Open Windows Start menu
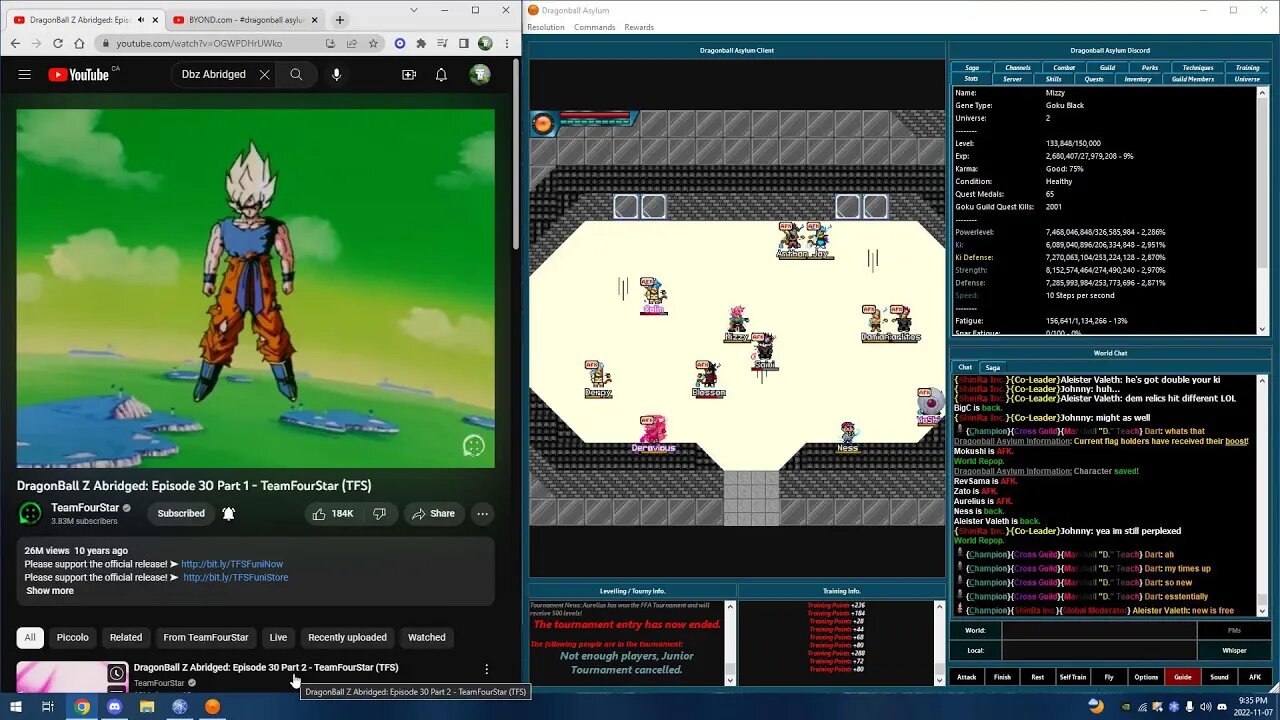The height and width of the screenshot is (720, 1280). click(x=15, y=706)
